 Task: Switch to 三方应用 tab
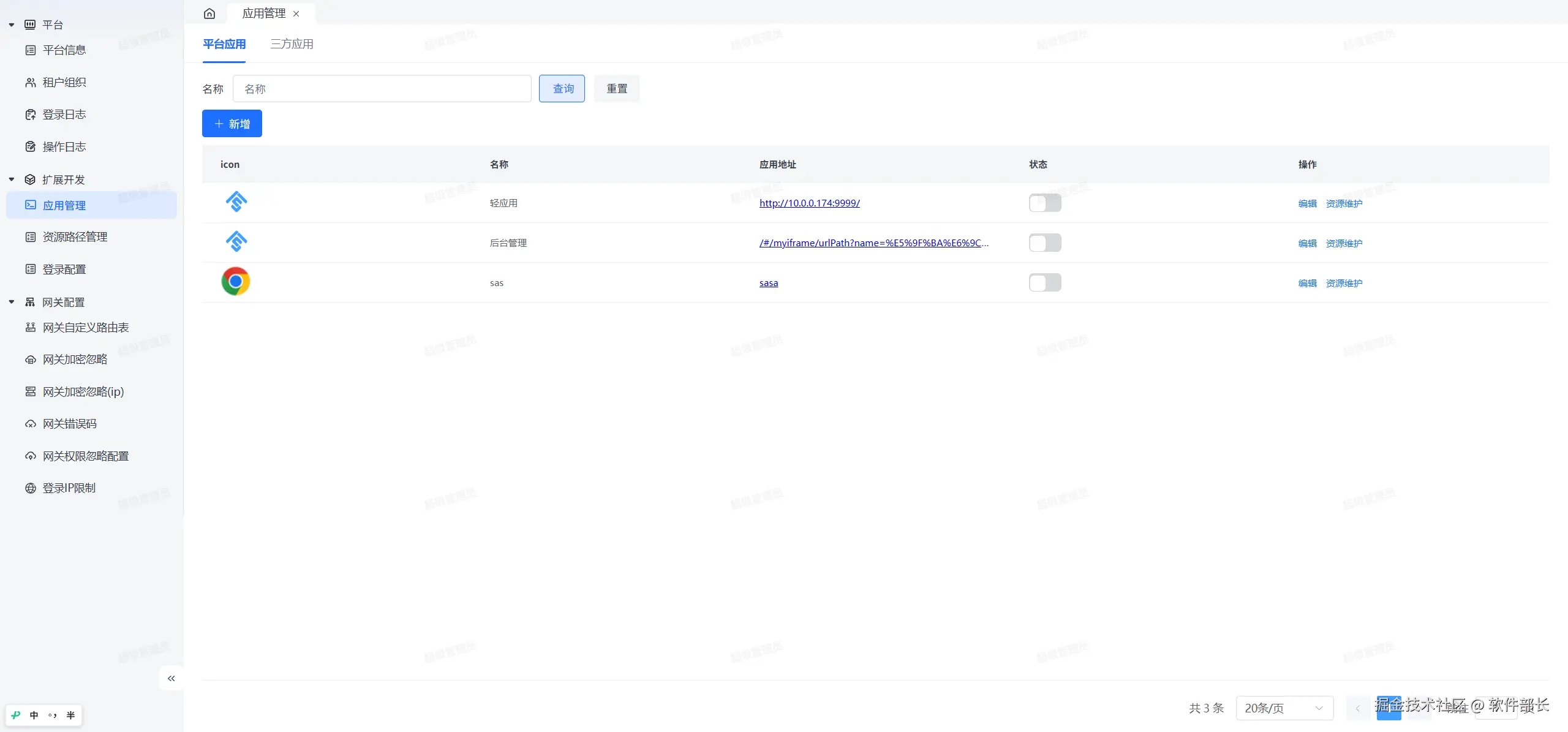coord(292,44)
